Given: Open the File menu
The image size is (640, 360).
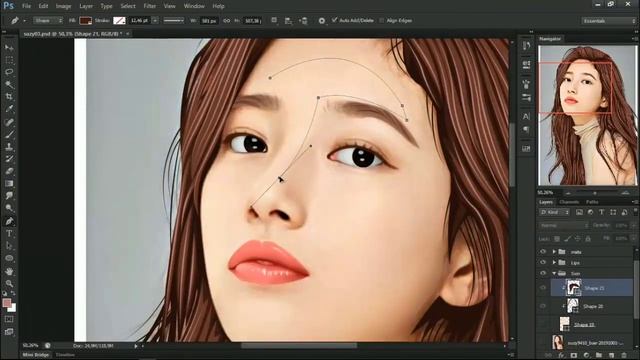Looking at the screenshot, I should point(27,6).
